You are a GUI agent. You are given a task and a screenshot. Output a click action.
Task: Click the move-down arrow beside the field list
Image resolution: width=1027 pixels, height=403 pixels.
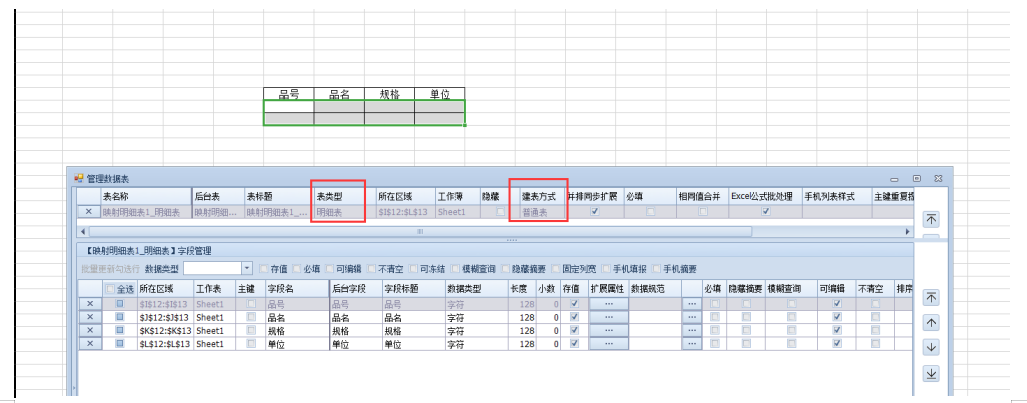[x=931, y=347]
